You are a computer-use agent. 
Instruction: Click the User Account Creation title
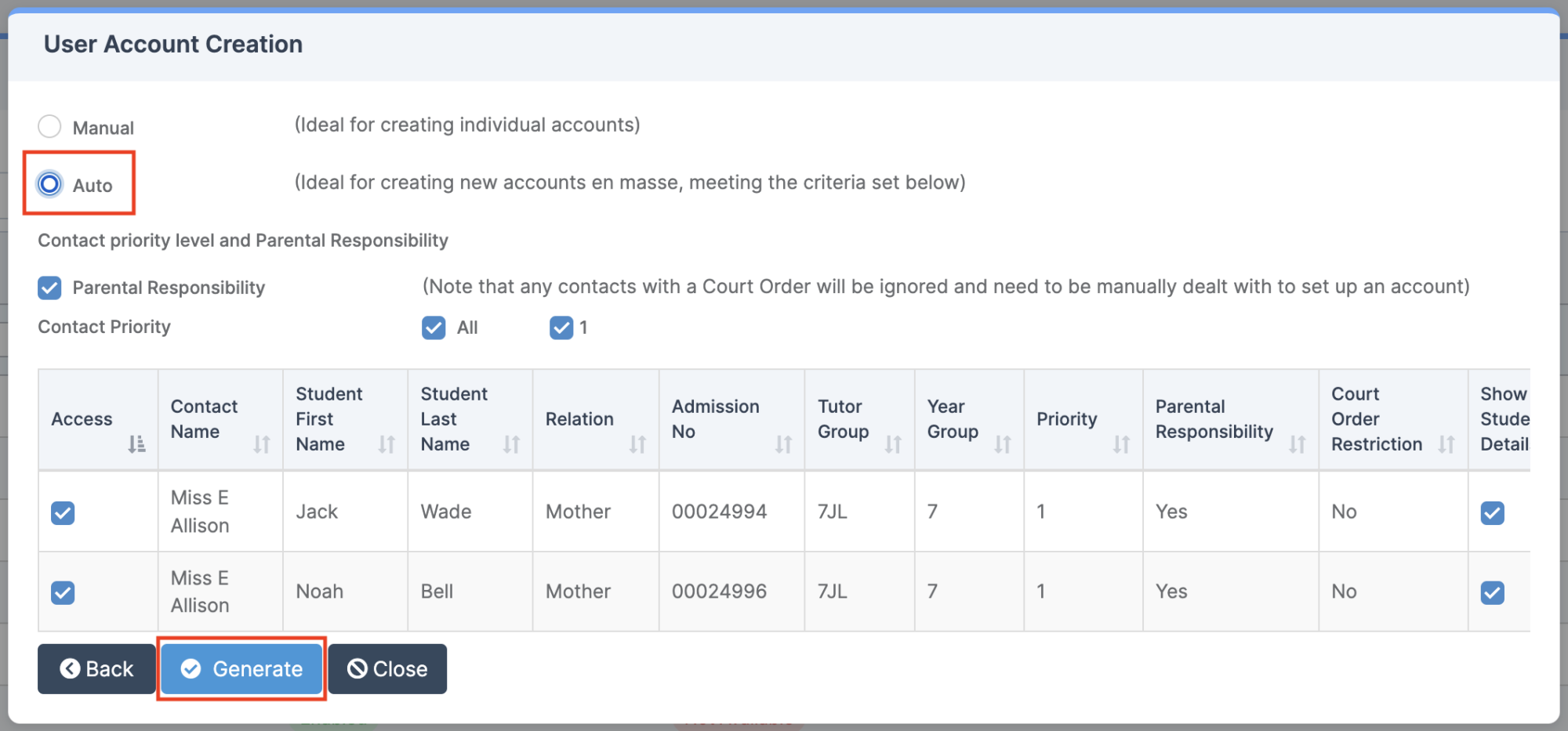[x=173, y=44]
